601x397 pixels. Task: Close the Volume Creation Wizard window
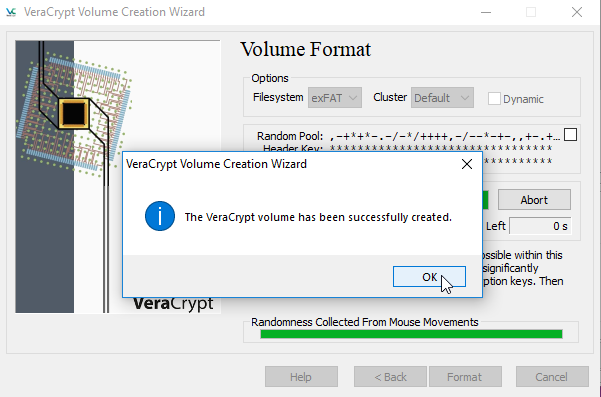577,12
